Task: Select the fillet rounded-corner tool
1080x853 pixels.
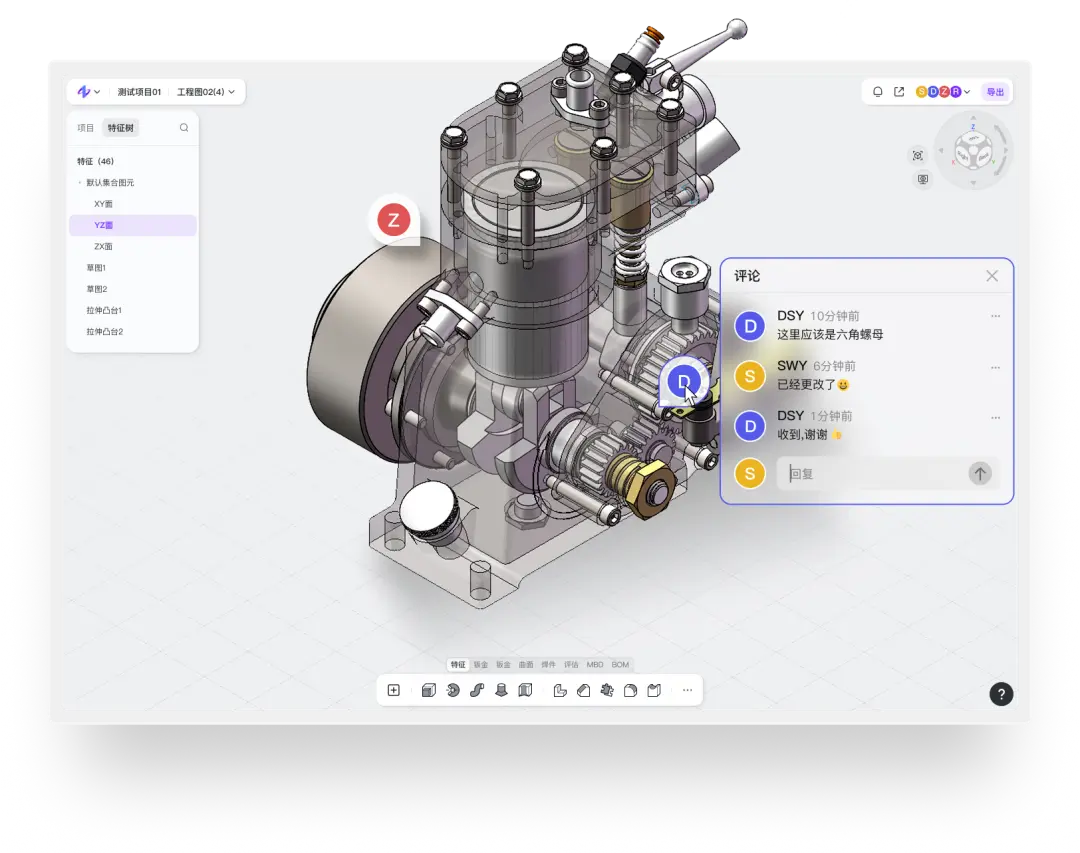Action: [x=630, y=690]
